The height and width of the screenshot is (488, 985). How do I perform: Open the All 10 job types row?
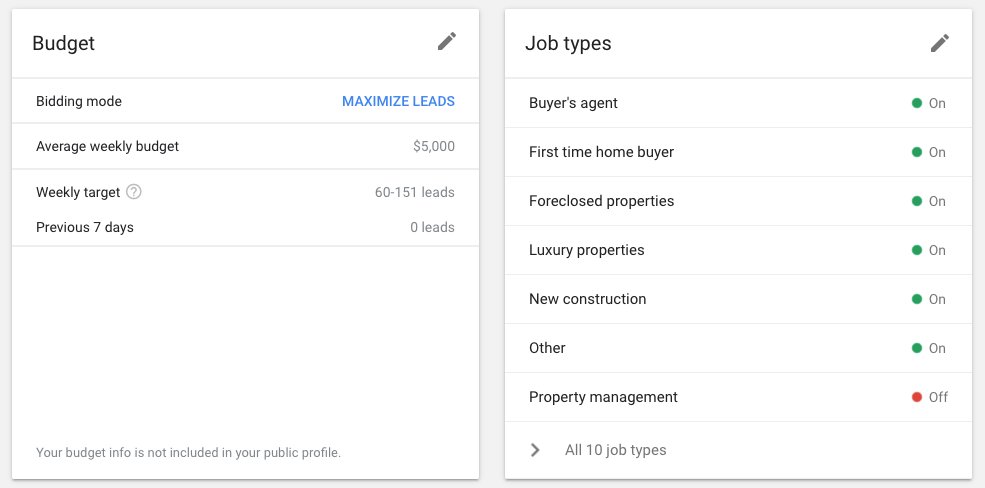[x=616, y=450]
